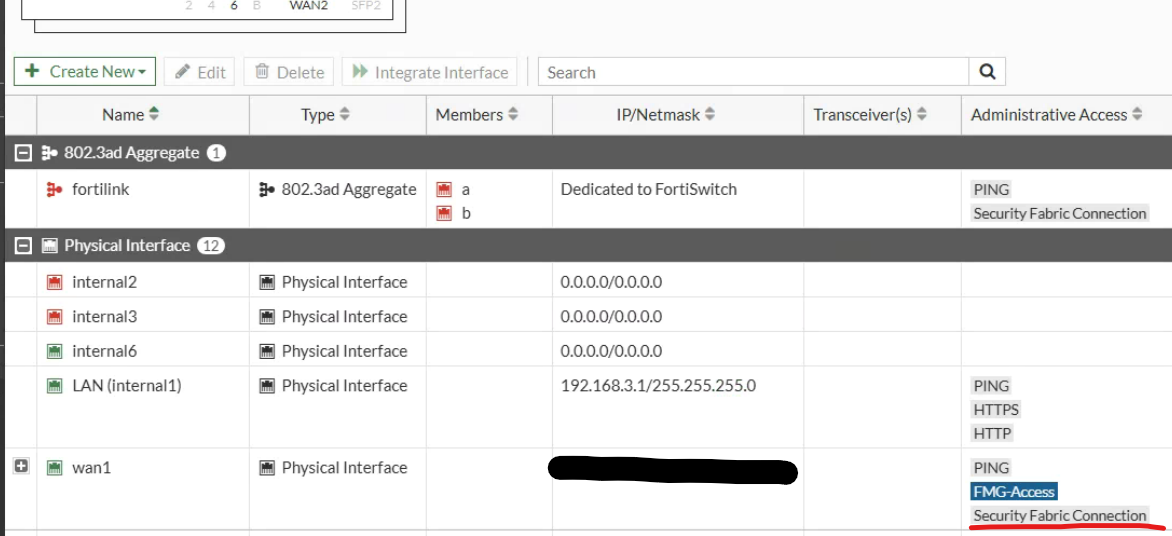Click the LAN (internal1) port icon

click(x=54, y=386)
